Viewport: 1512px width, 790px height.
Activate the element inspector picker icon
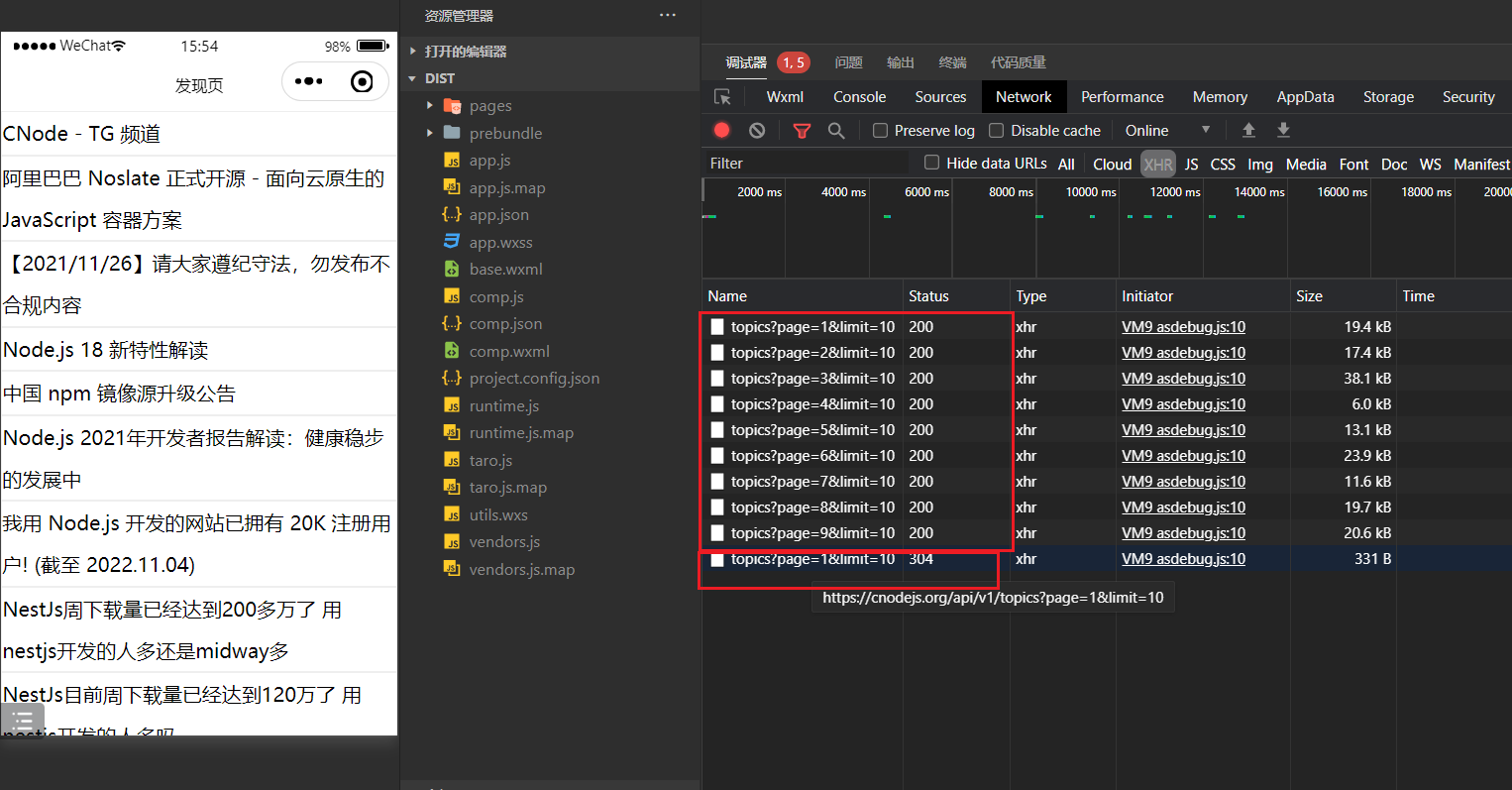tap(722, 97)
